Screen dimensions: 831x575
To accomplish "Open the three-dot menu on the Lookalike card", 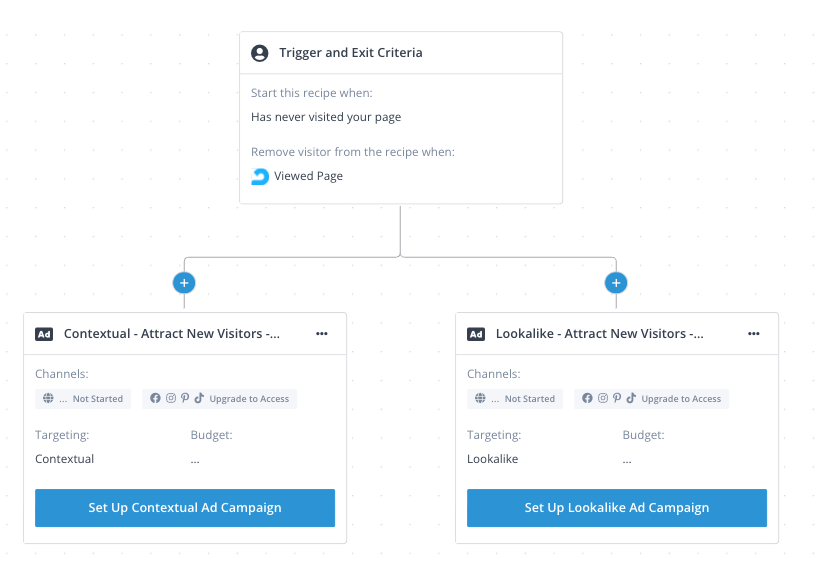I will click(754, 333).
